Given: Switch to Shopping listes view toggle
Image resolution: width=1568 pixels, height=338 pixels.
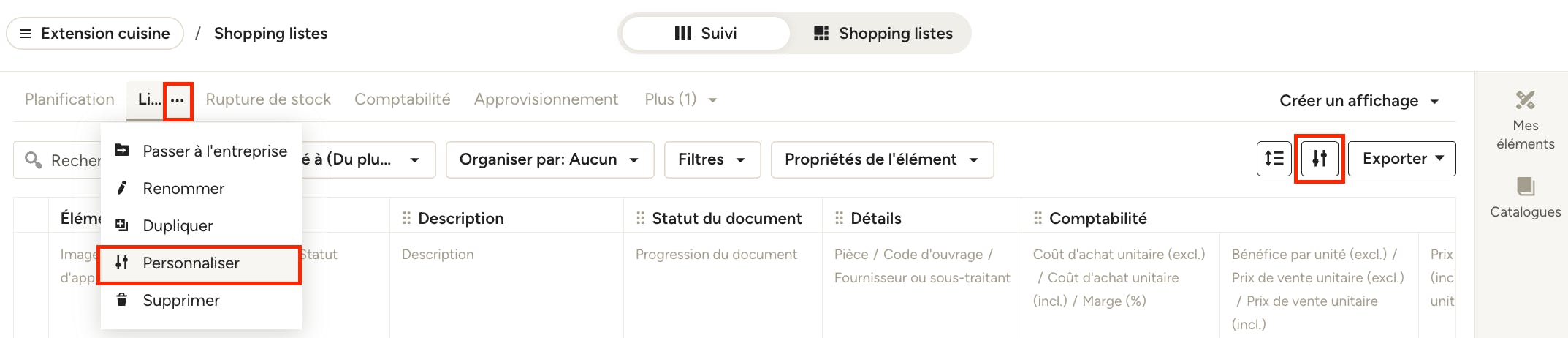Looking at the screenshot, I should click(883, 34).
